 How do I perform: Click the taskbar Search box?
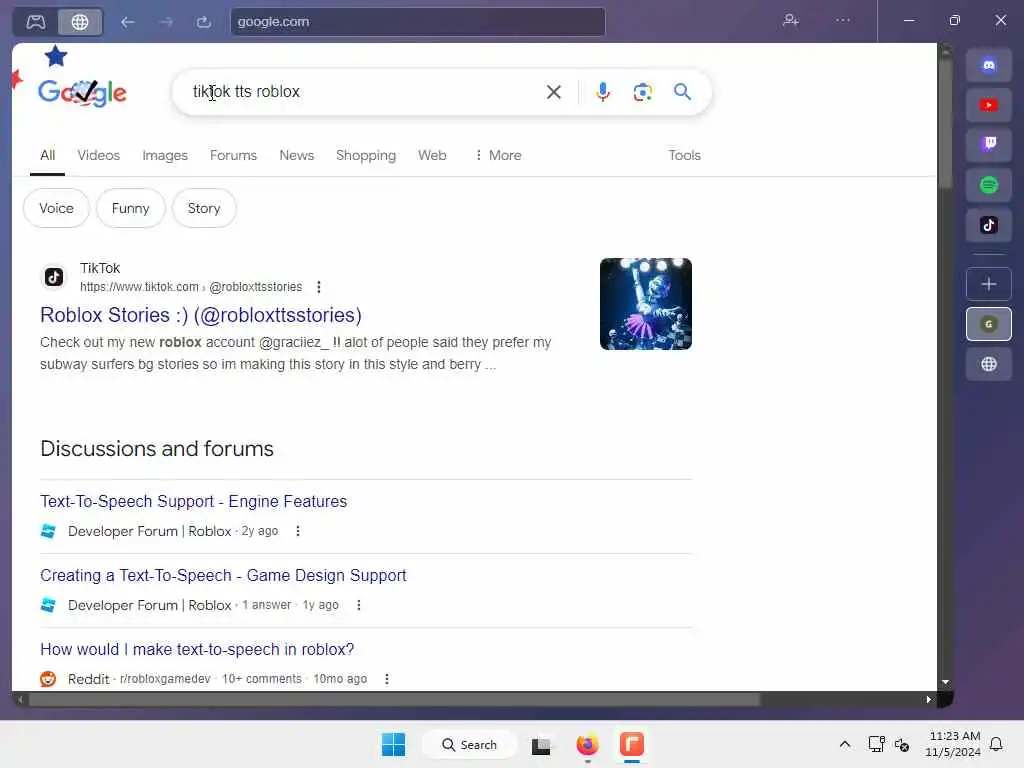coord(470,744)
